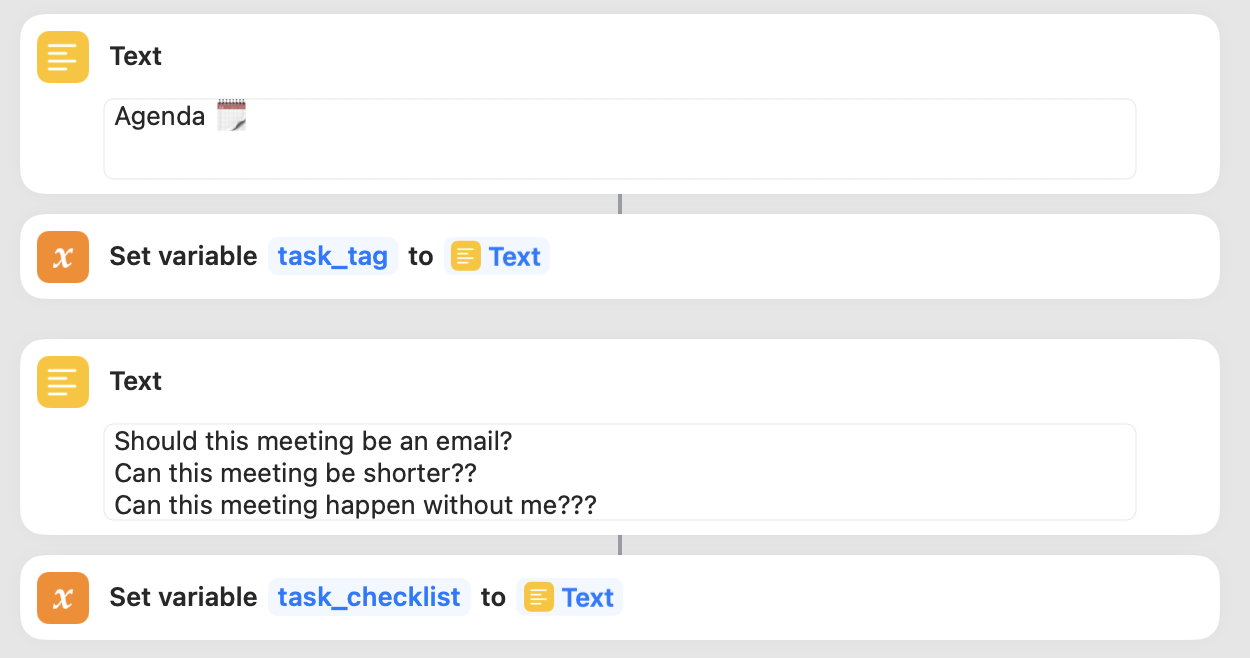Click the connector between Text and Set variable
Viewport: 1250px width, 658px height.
[x=620, y=203]
